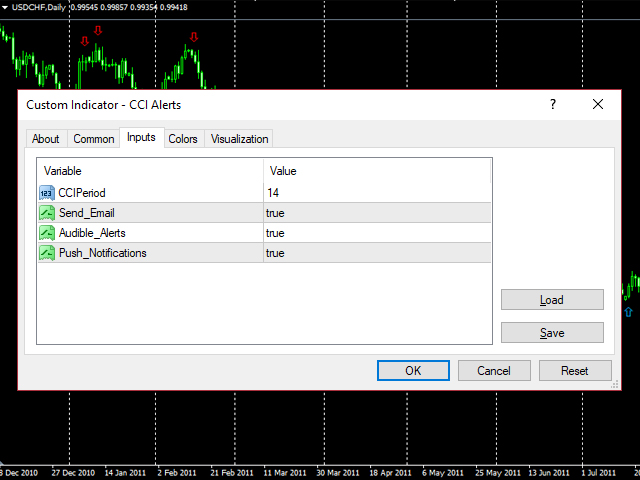Select the Colors tab
This screenshot has height=480, width=640.
pyautogui.click(x=183, y=139)
